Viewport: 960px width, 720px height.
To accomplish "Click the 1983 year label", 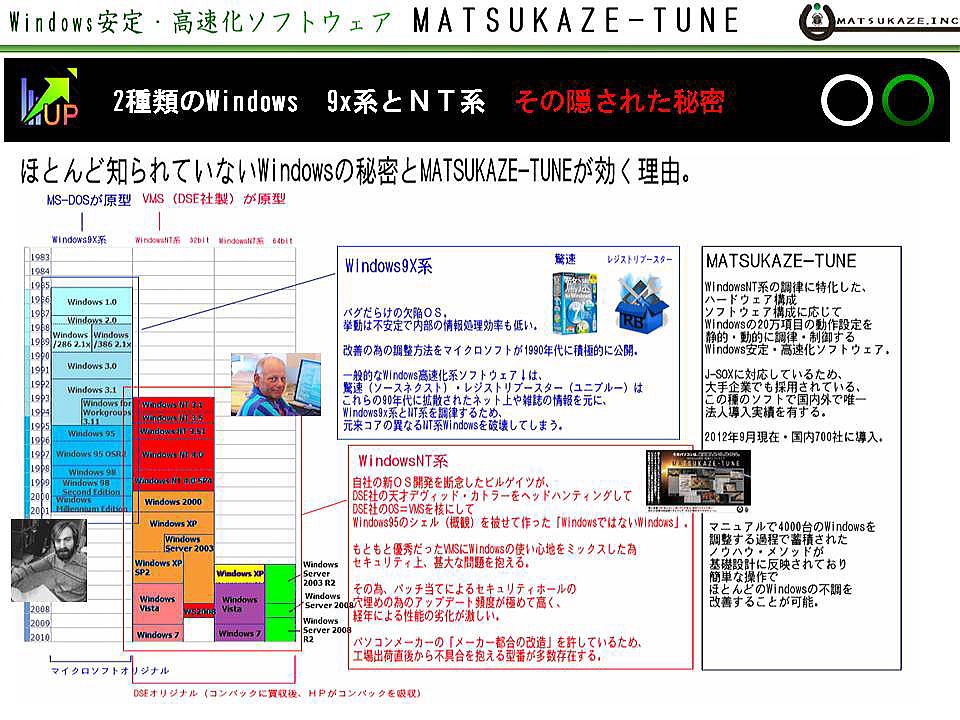I will coord(40,257).
